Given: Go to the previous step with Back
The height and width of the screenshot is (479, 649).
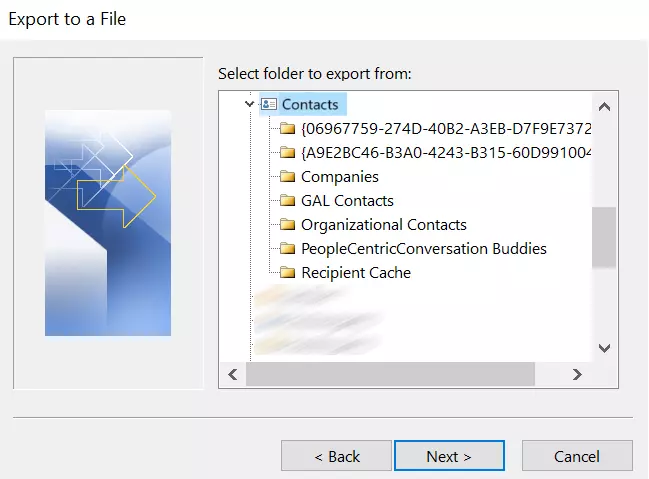Looking at the screenshot, I should (x=337, y=456).
